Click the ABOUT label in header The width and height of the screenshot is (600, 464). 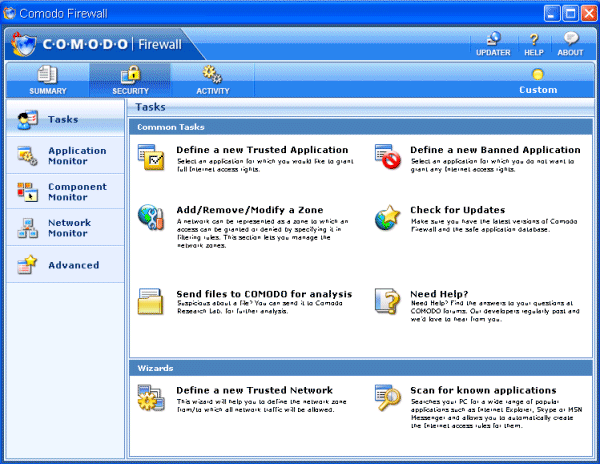[x=570, y=52]
